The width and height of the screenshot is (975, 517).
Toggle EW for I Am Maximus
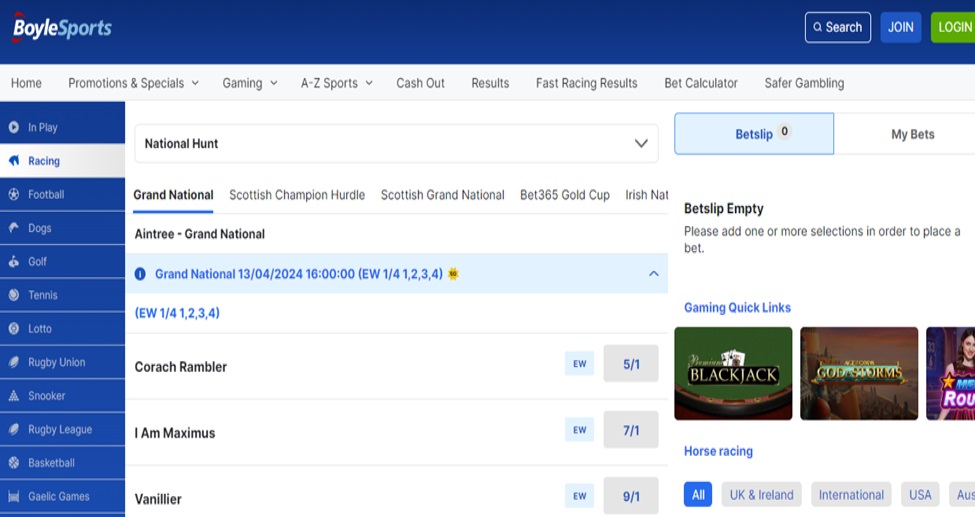point(579,430)
